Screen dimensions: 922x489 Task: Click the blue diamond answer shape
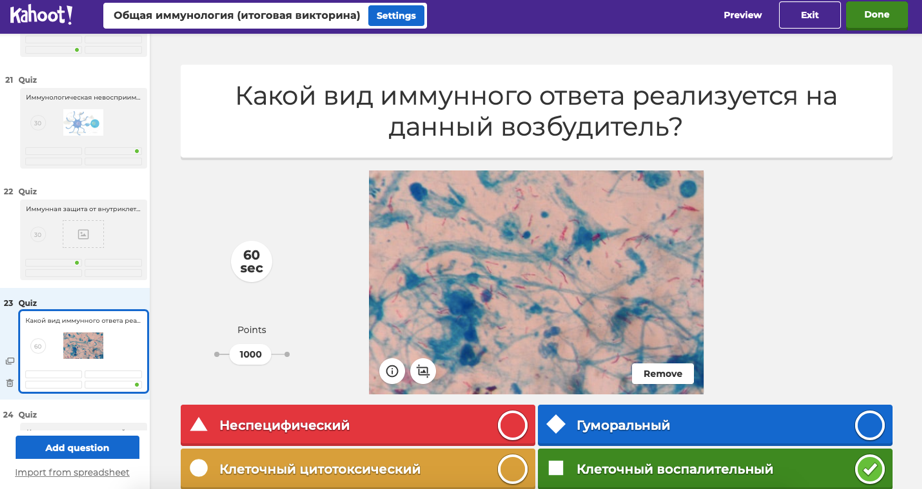(x=556, y=425)
